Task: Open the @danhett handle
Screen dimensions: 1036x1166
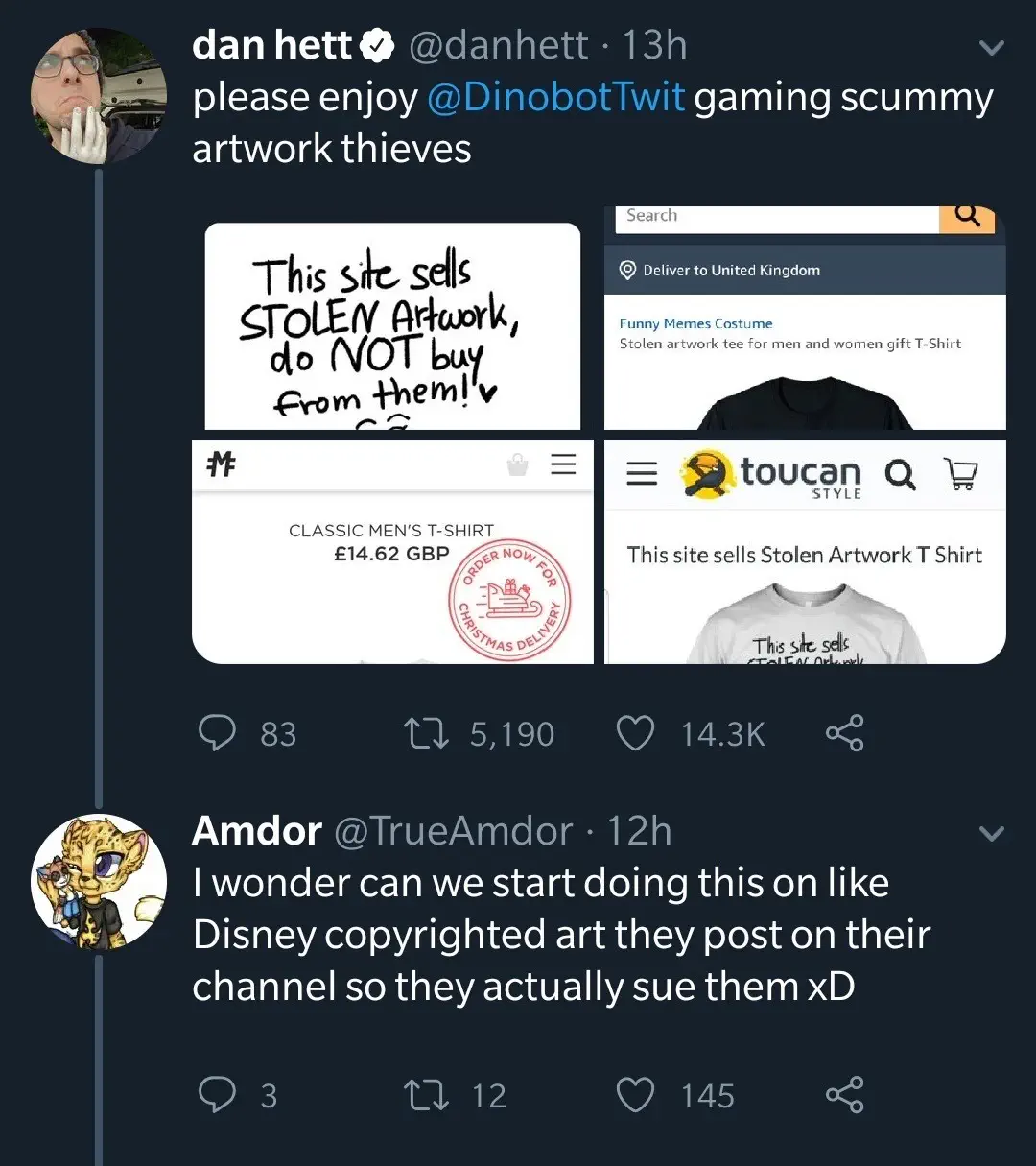Action: [x=499, y=45]
